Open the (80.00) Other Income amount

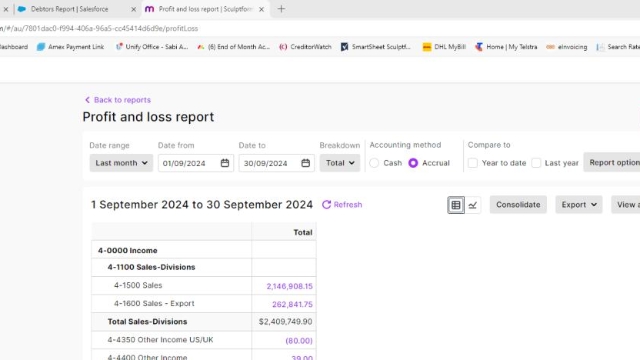coord(299,340)
